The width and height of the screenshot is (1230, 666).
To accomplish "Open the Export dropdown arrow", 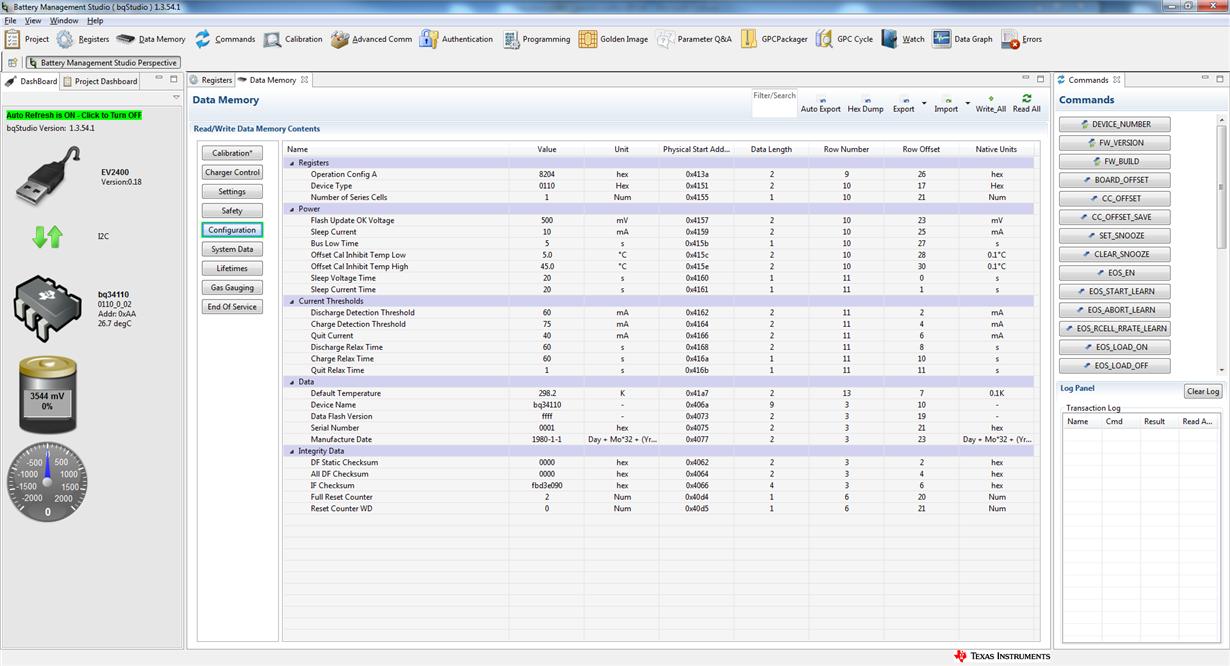I will point(923,102).
